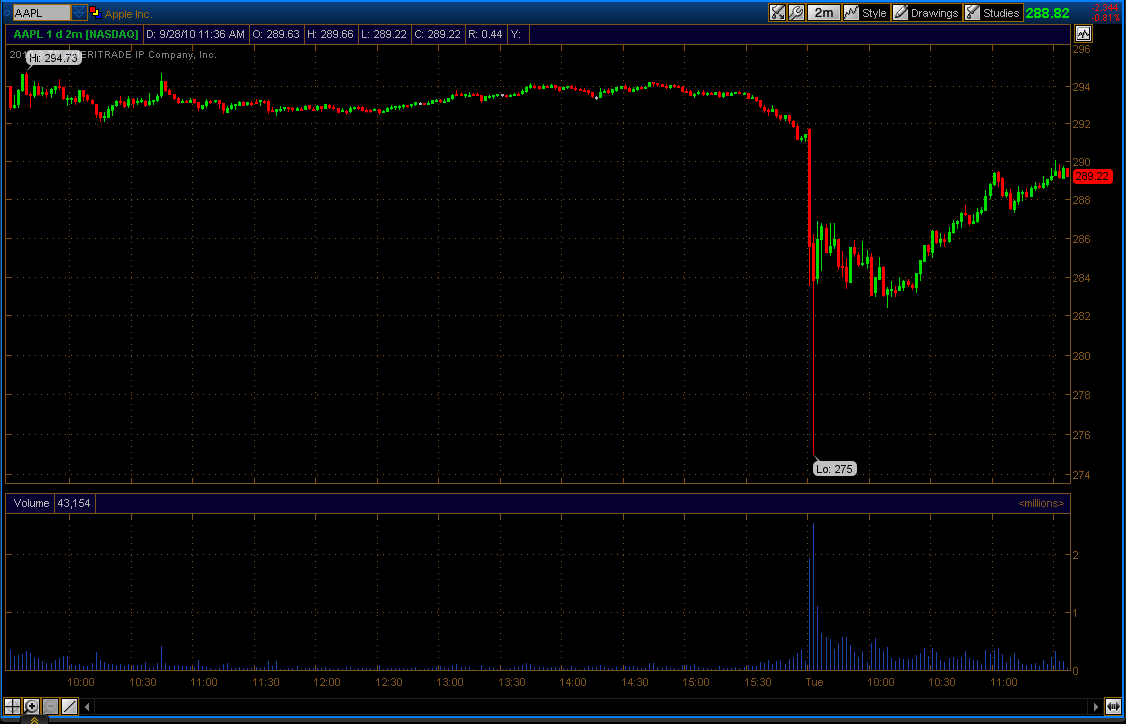This screenshot has height=724, width=1126.
Task: Click the close value C: 289.22
Action: pyautogui.click(x=437, y=34)
